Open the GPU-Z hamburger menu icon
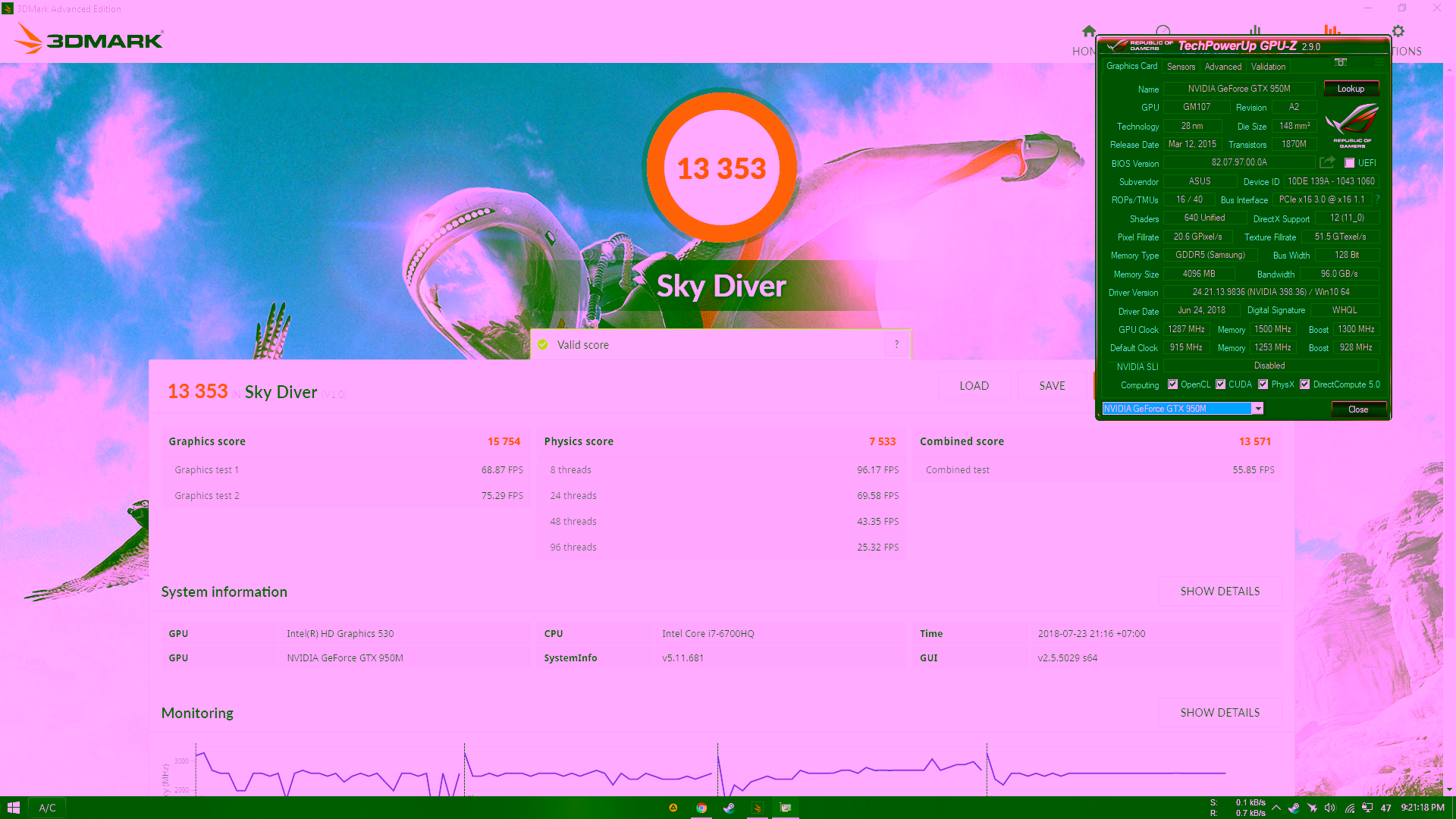Viewport: 1456px width, 819px height. pyautogui.click(x=1379, y=62)
